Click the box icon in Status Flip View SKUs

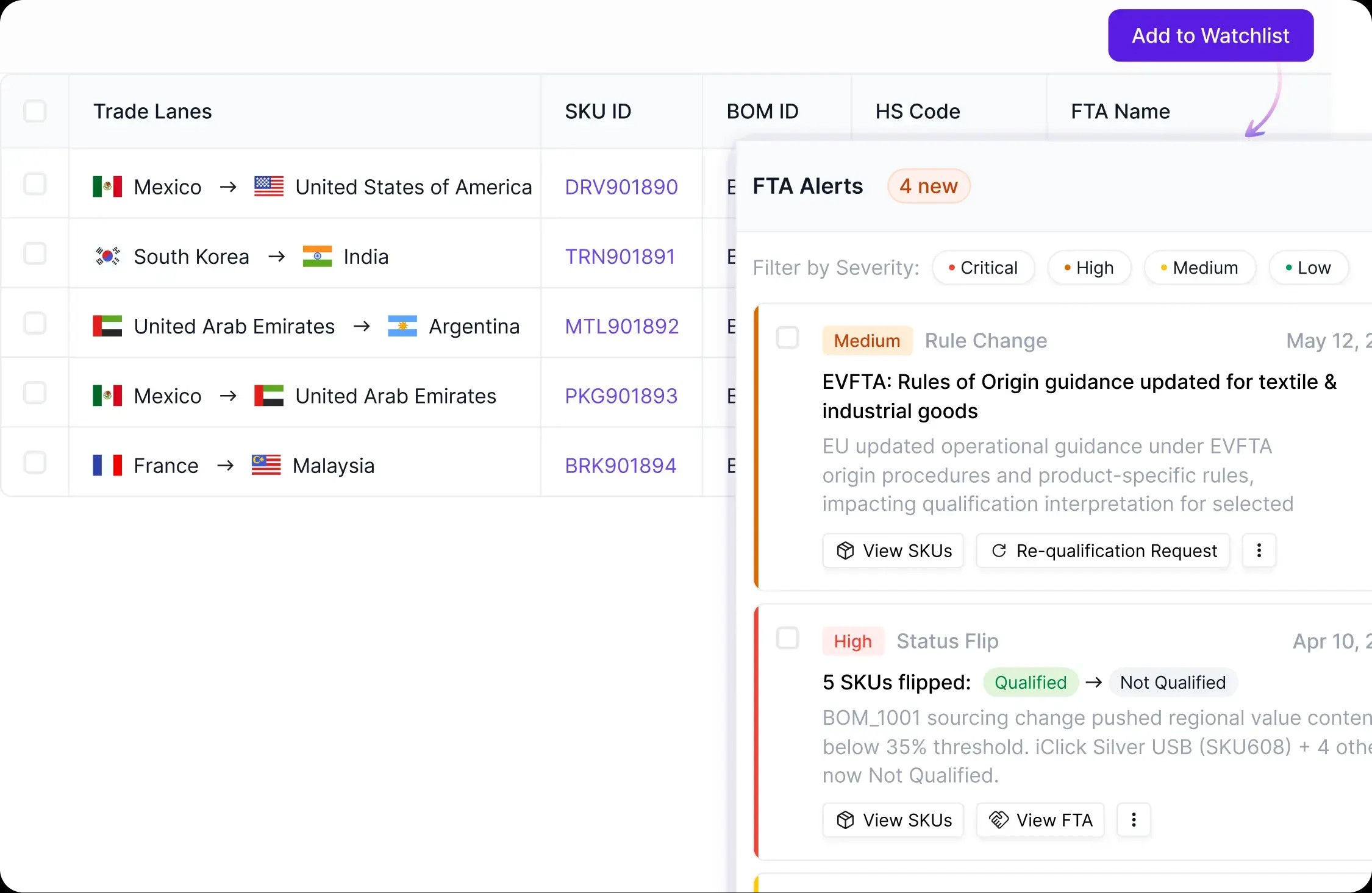845,820
